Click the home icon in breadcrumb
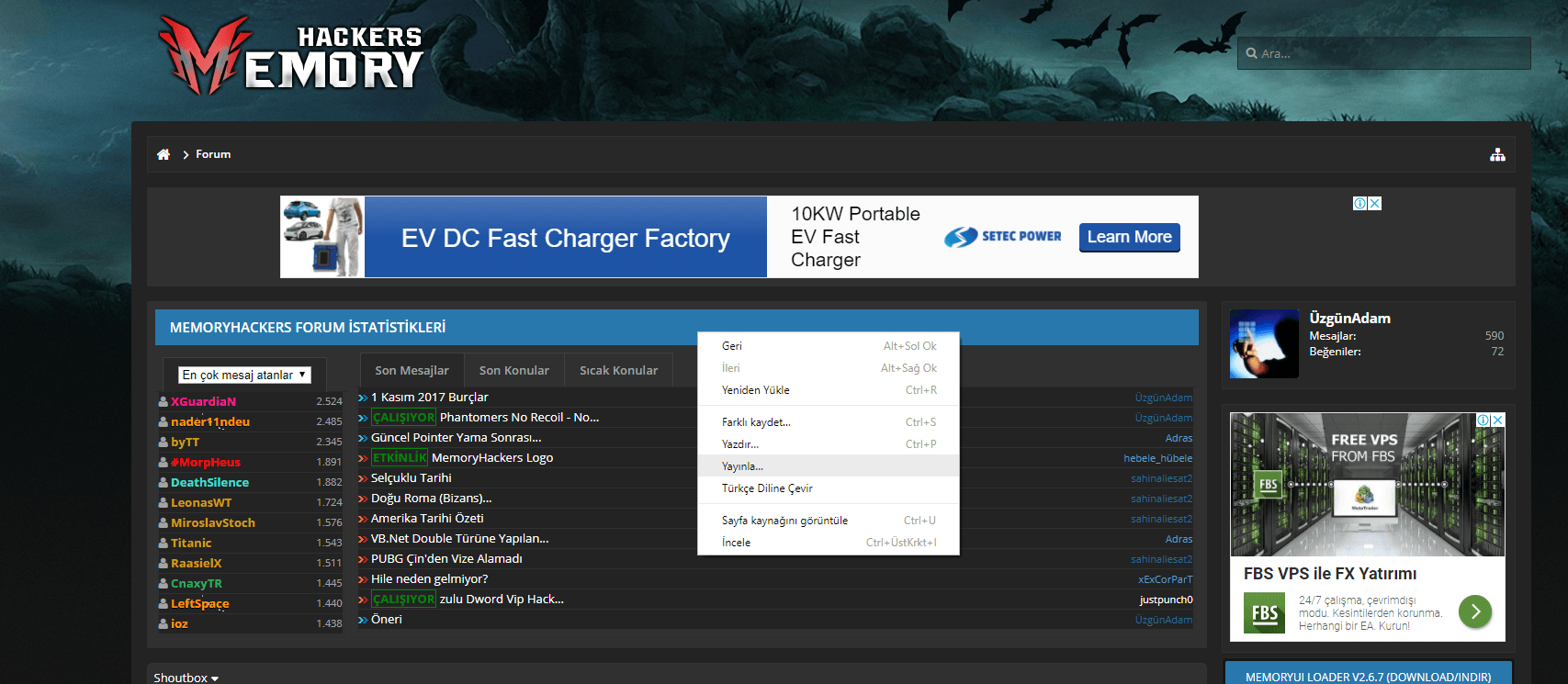 tap(164, 154)
